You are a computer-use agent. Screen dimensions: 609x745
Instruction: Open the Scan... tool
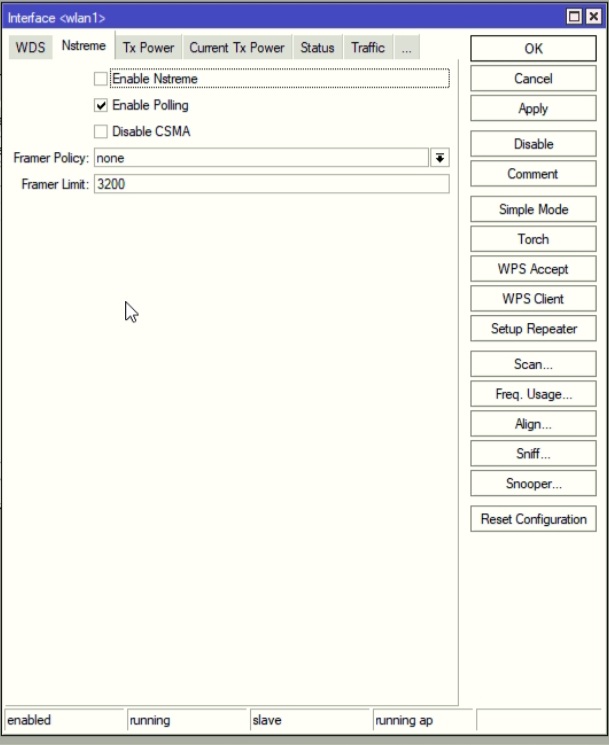533,364
